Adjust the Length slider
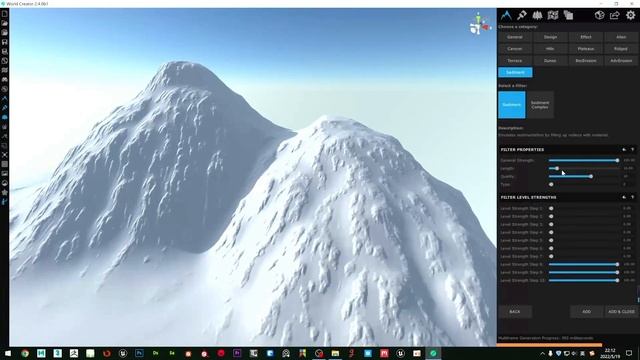Screen dimensions: 640x360 (583, 168)
